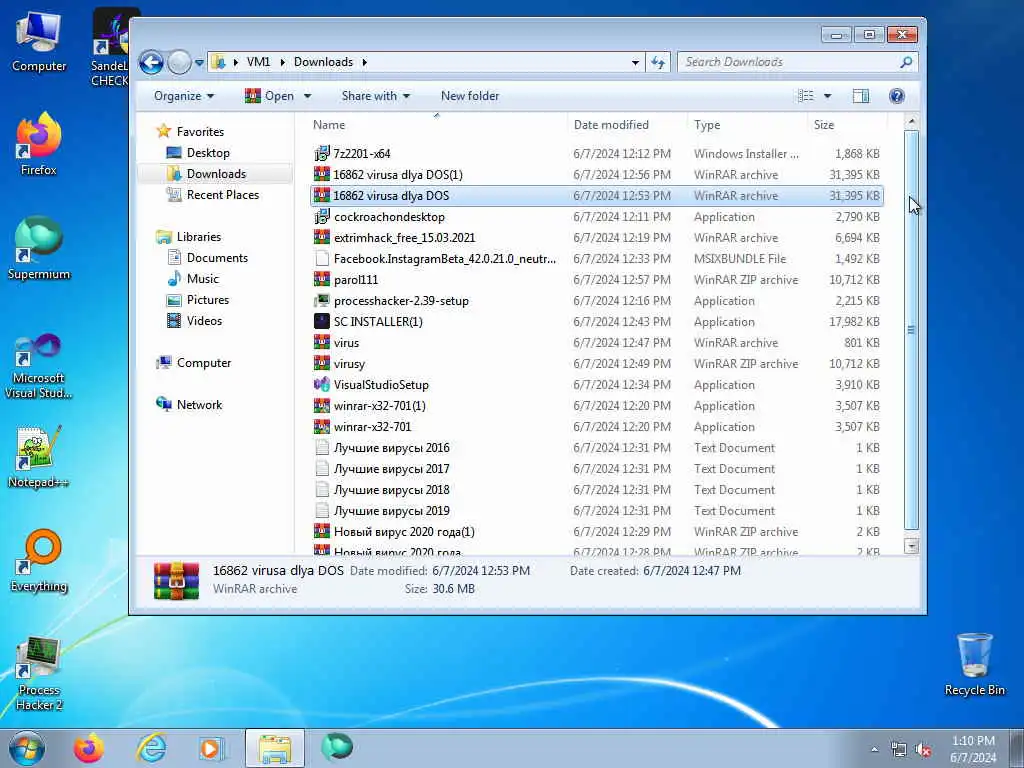Select the 16862 virusa dlya DOS(1) archive
This screenshot has width=1024, height=768.
pyautogui.click(x=597, y=174)
